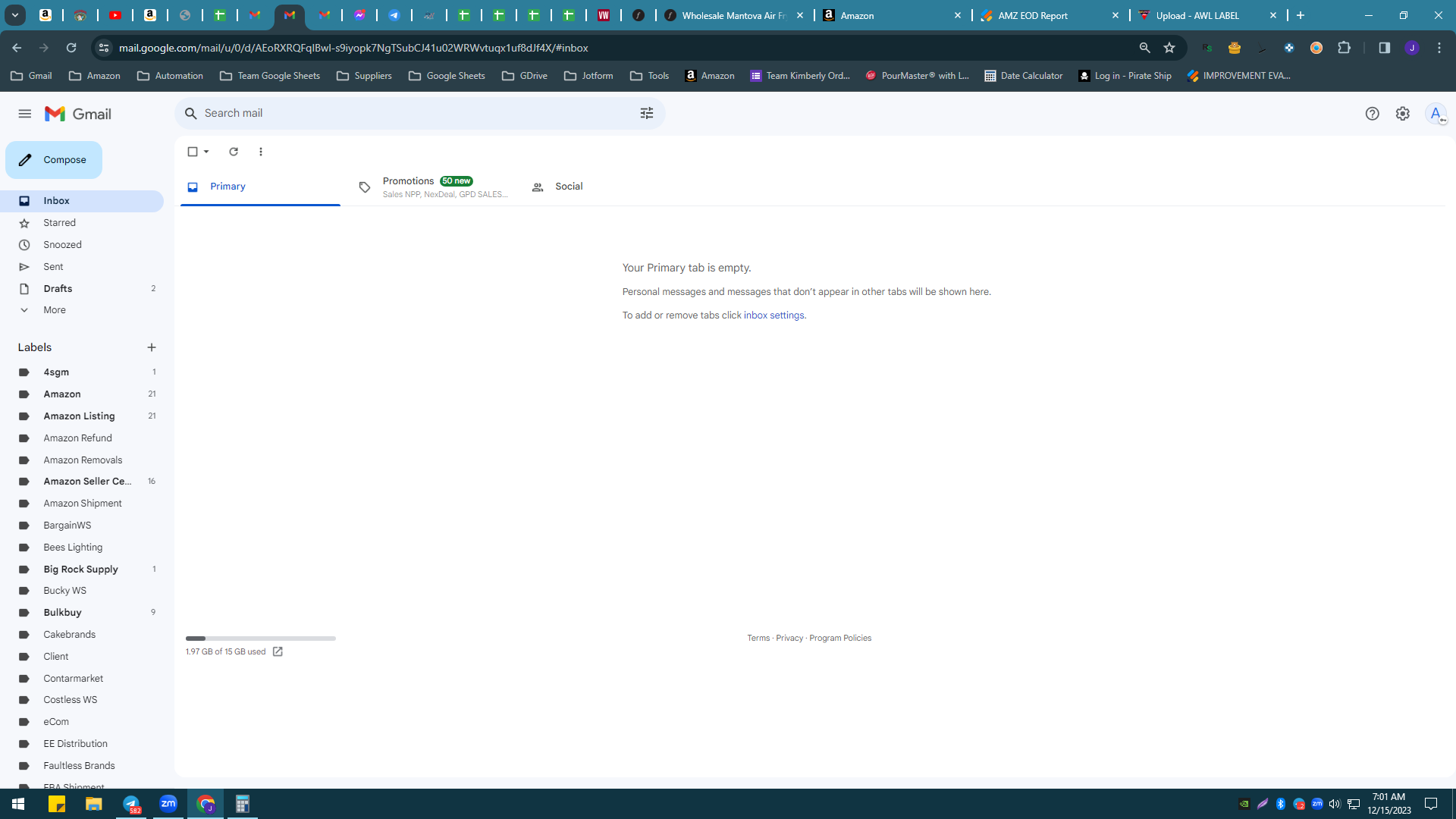
Task: Open the Drafts folder
Action: tap(82, 289)
